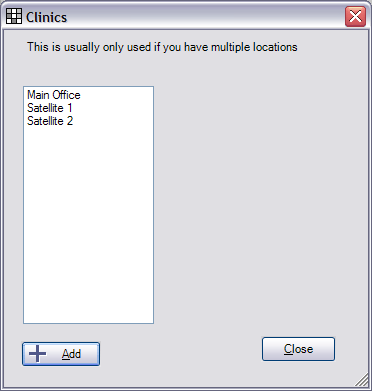
Task: Click gray dialog area right of list
Action: 260,200
